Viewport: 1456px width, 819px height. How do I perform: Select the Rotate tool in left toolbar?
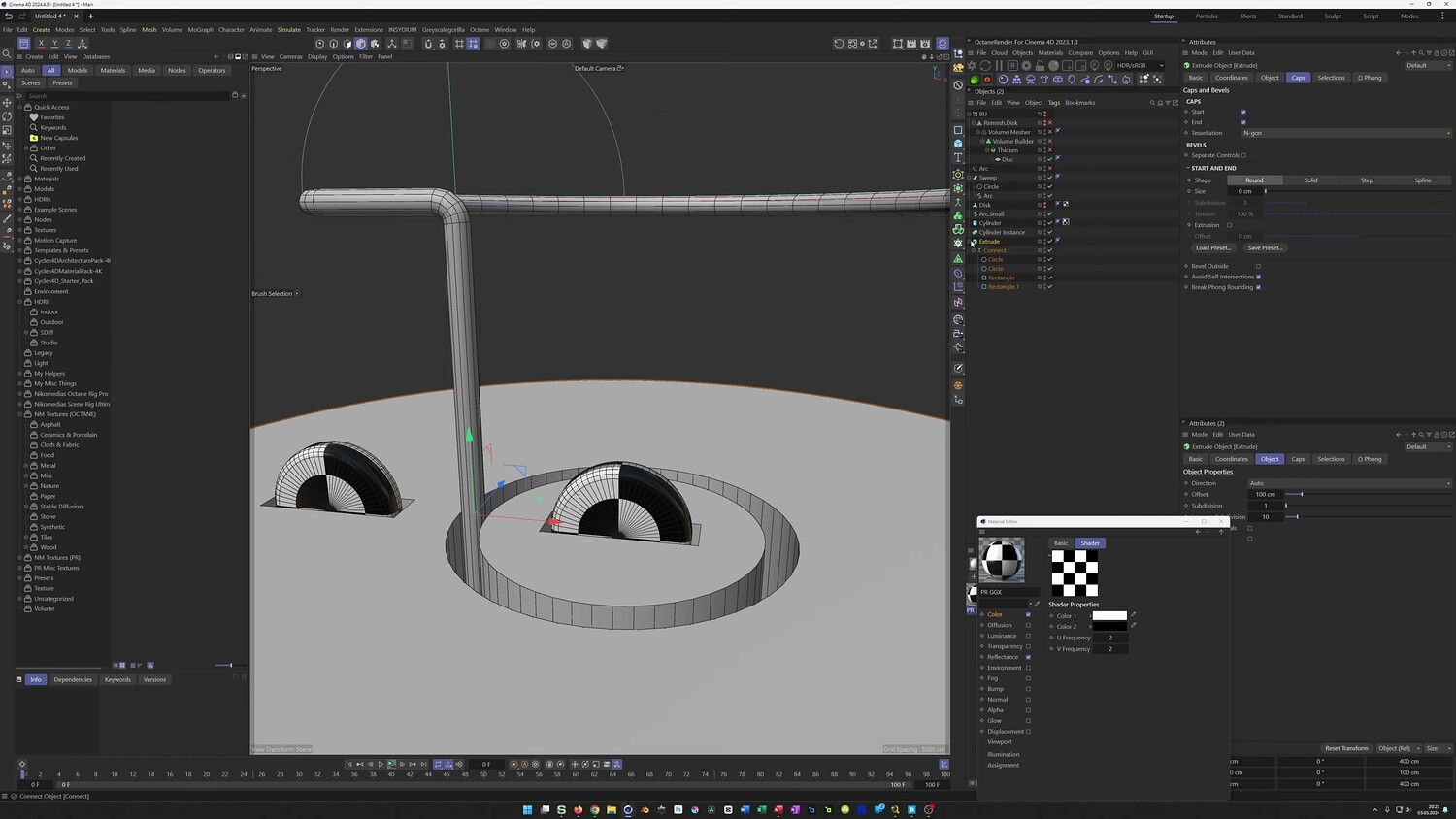pos(7,116)
